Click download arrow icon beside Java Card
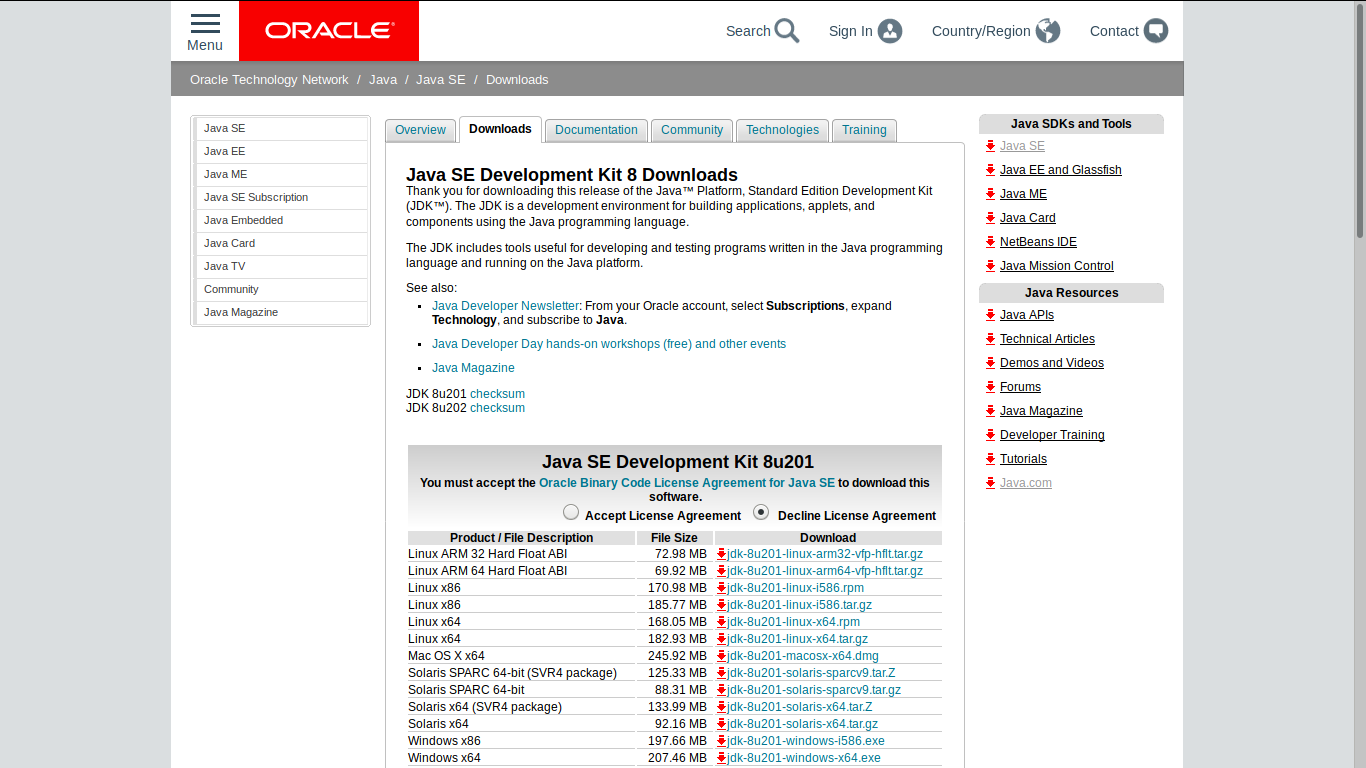Image resolution: width=1366 pixels, height=768 pixels. (x=990, y=218)
